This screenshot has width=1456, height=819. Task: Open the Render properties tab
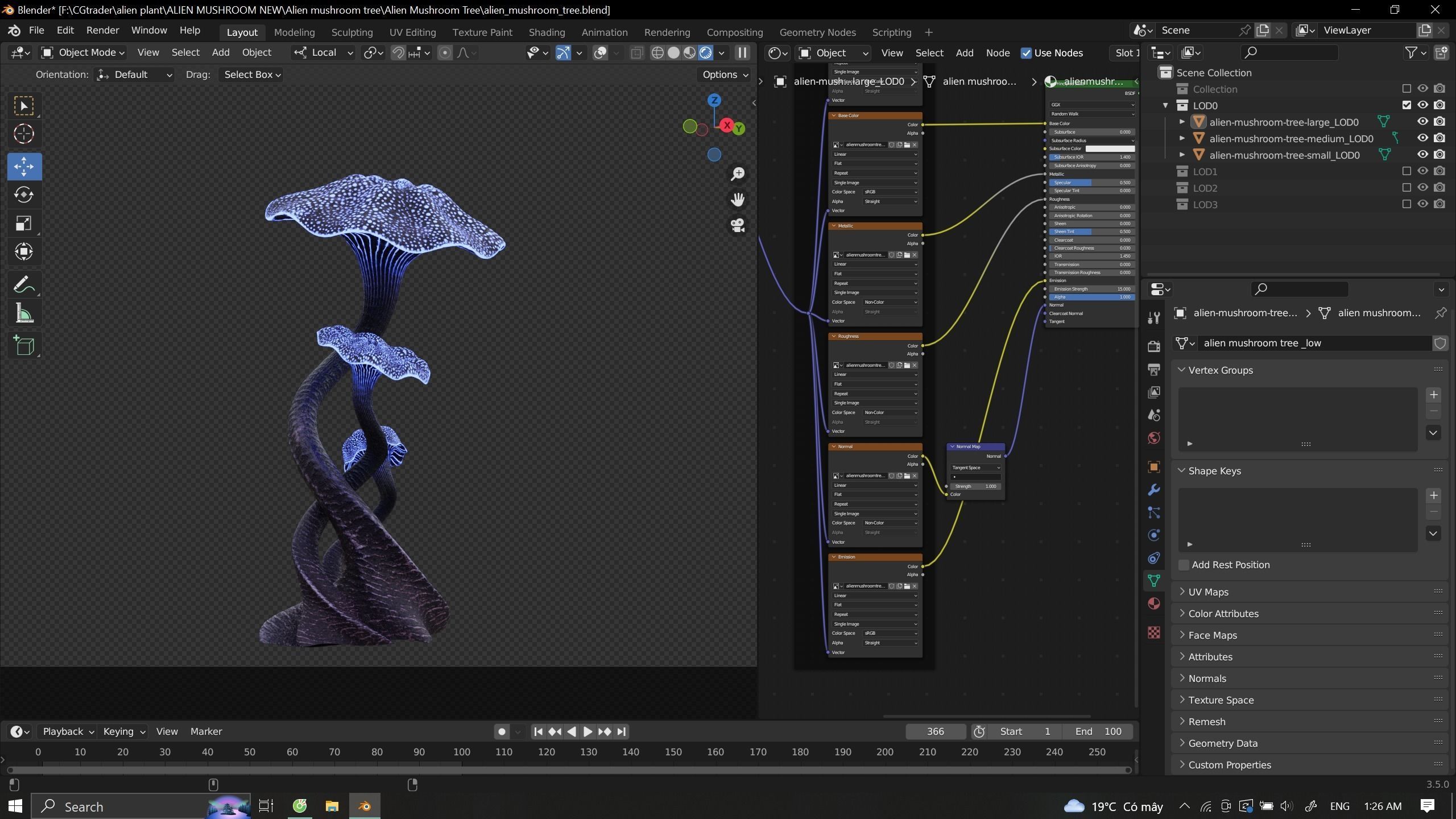pyautogui.click(x=1154, y=346)
